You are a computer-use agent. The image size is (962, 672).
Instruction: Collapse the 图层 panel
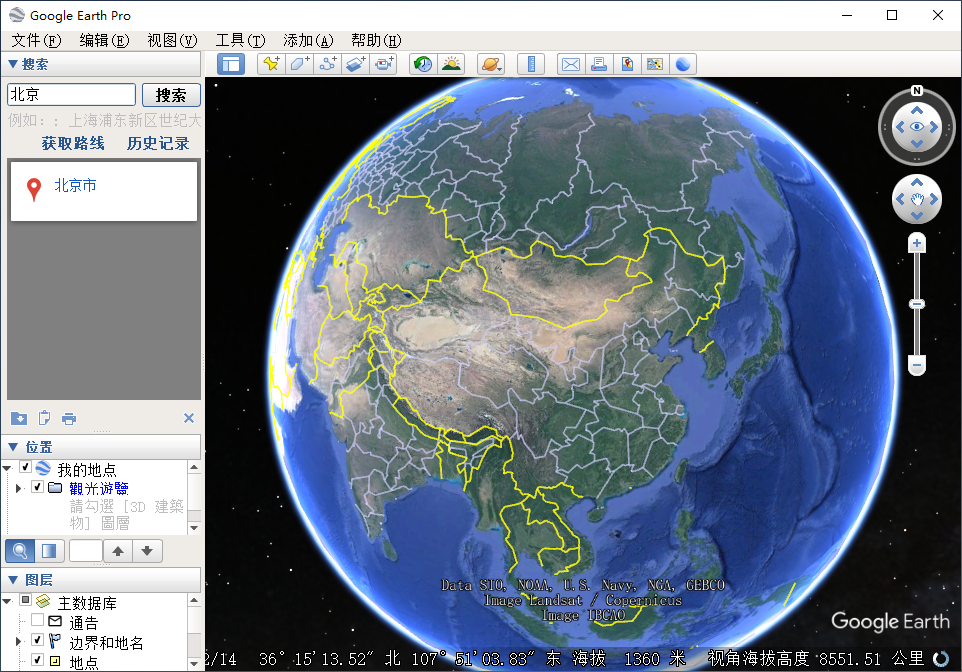coord(12,579)
